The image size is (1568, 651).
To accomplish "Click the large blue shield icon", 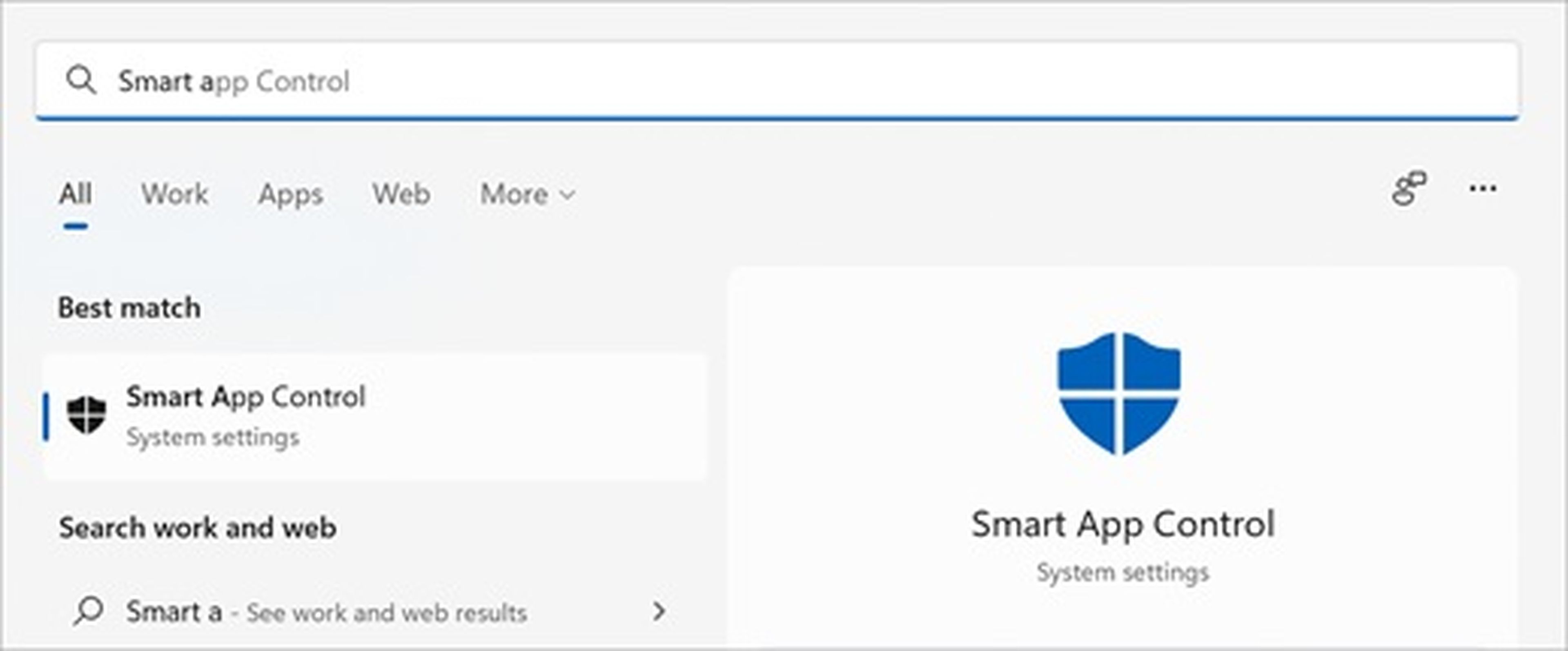I will pyautogui.click(x=1119, y=393).
